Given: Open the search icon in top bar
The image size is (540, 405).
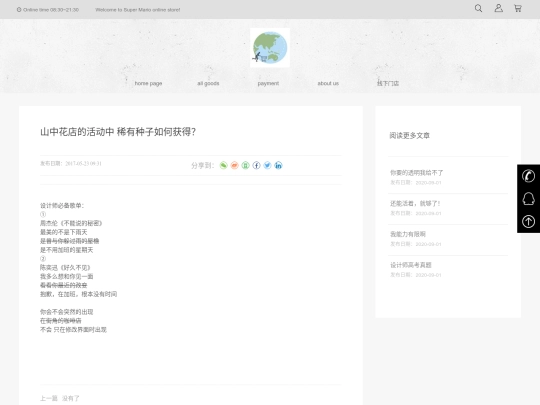Looking at the screenshot, I should [x=478, y=8].
